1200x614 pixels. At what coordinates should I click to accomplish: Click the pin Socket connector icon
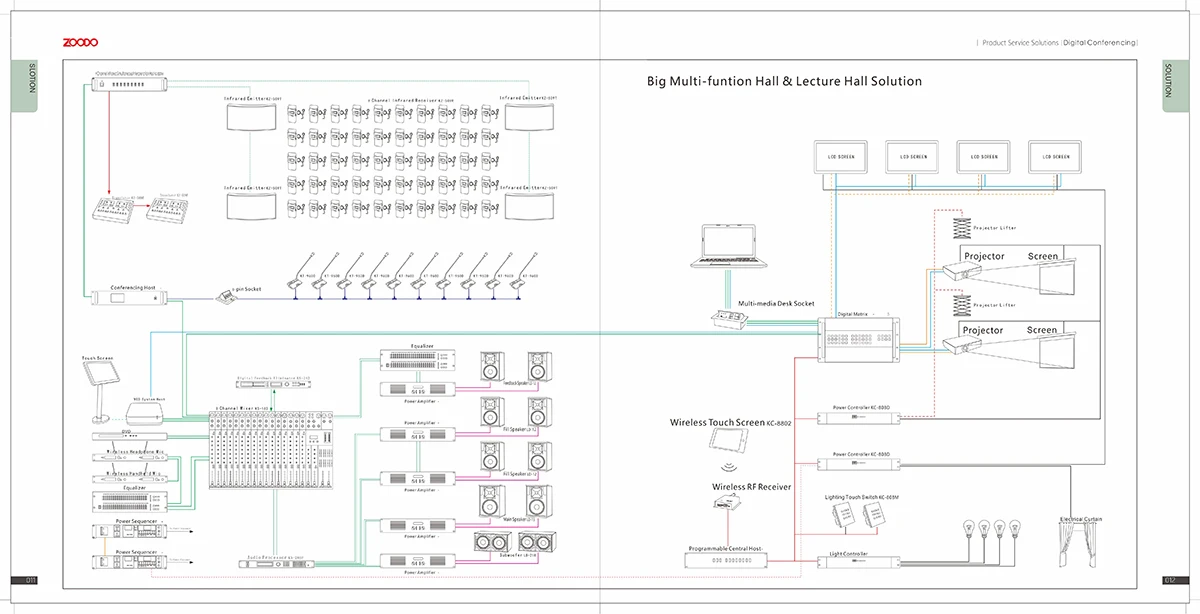tap(229, 297)
